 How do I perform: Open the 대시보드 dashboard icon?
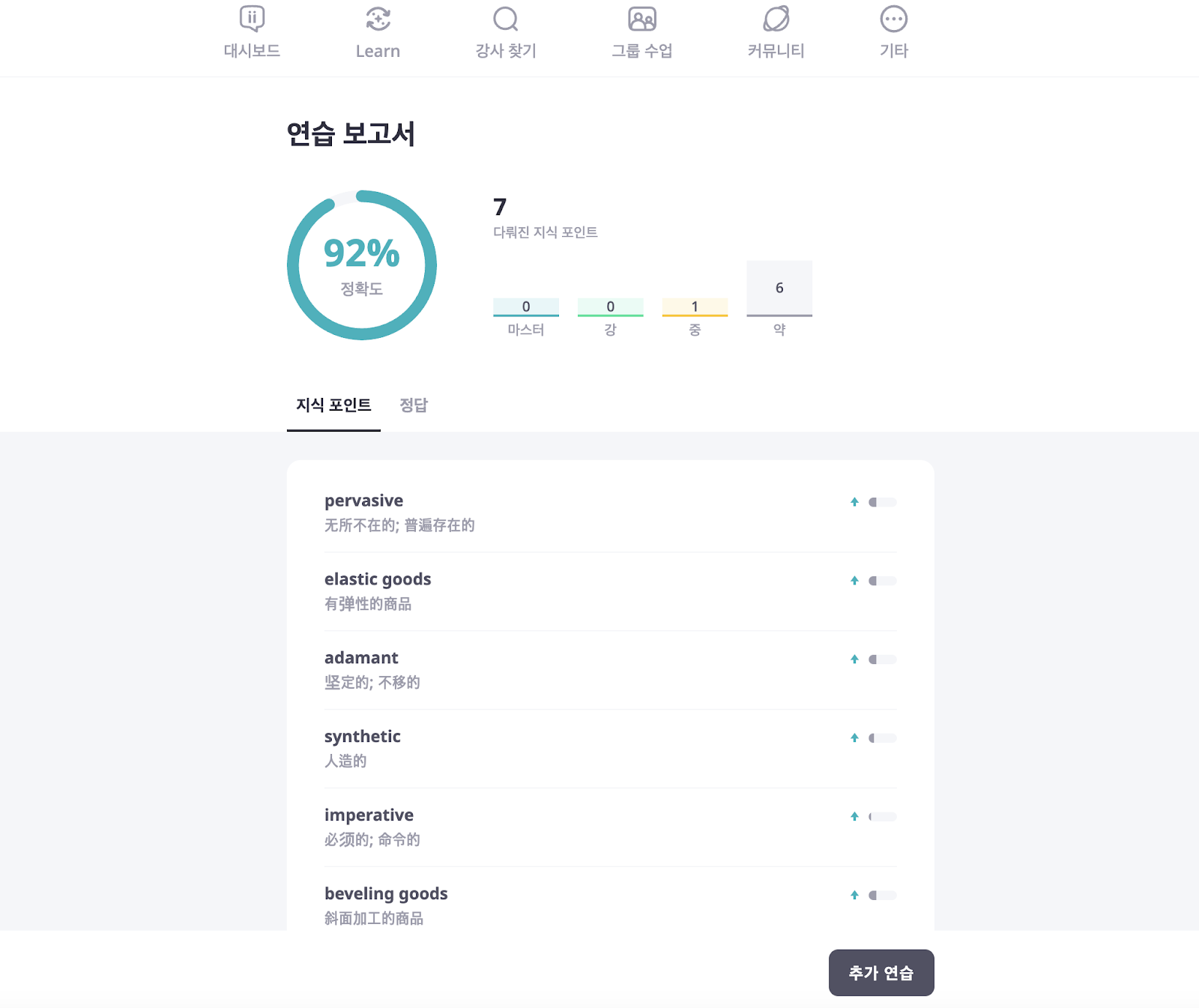click(x=252, y=19)
